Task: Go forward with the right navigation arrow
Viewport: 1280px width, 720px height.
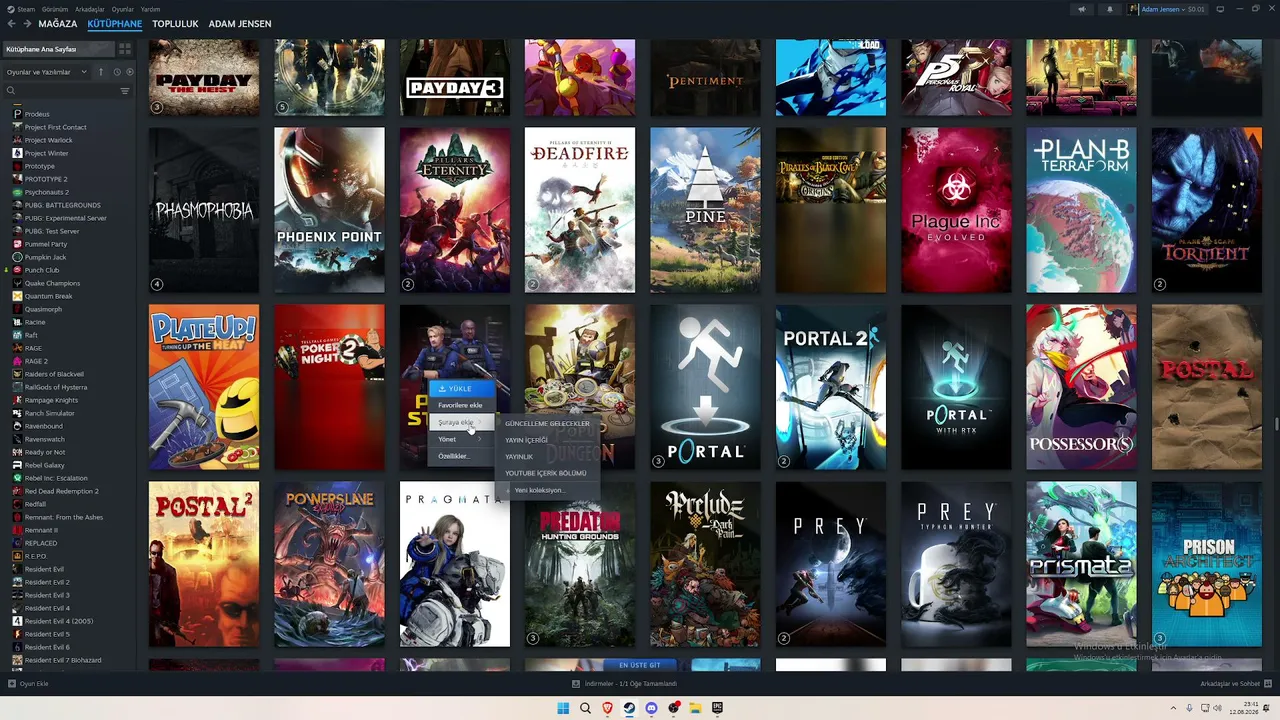Action: 26,23
